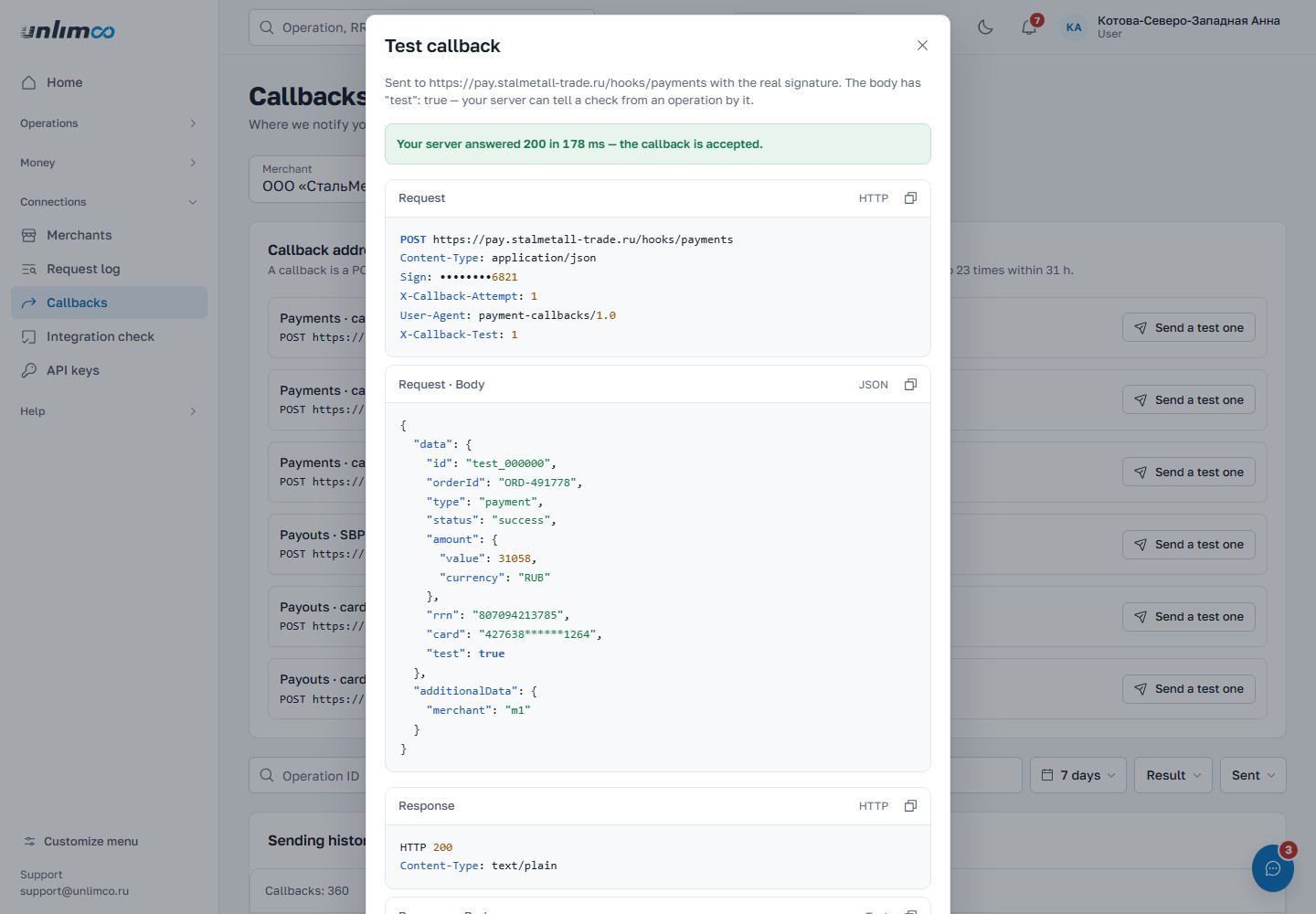Click the unlimco logo
The height and width of the screenshot is (914, 1316).
click(x=68, y=30)
